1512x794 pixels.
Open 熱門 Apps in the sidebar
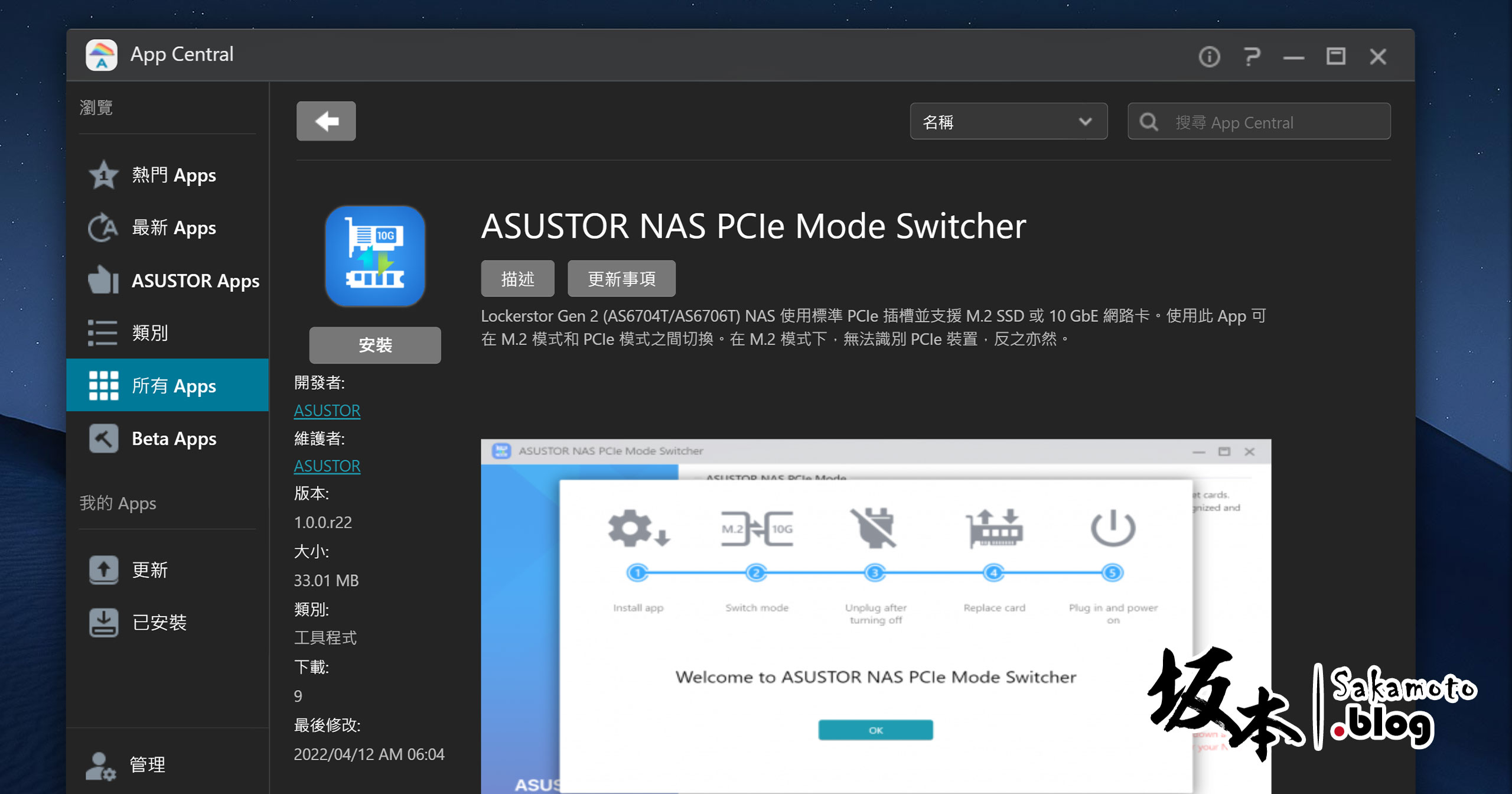(168, 175)
